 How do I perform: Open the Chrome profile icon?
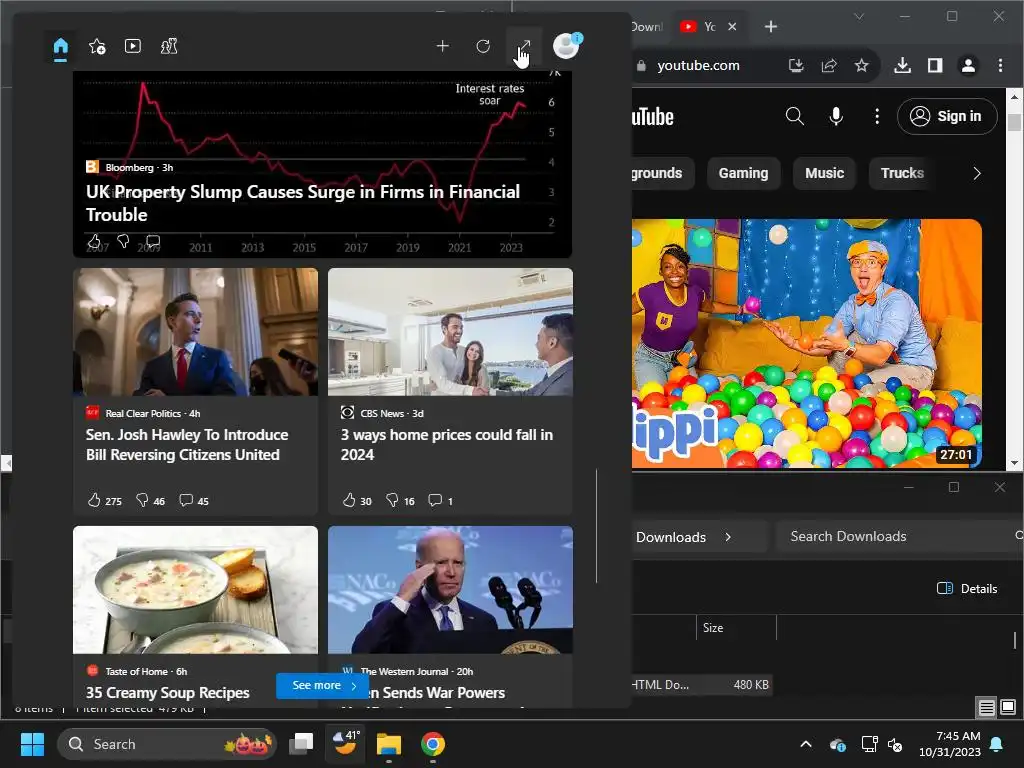click(968, 65)
